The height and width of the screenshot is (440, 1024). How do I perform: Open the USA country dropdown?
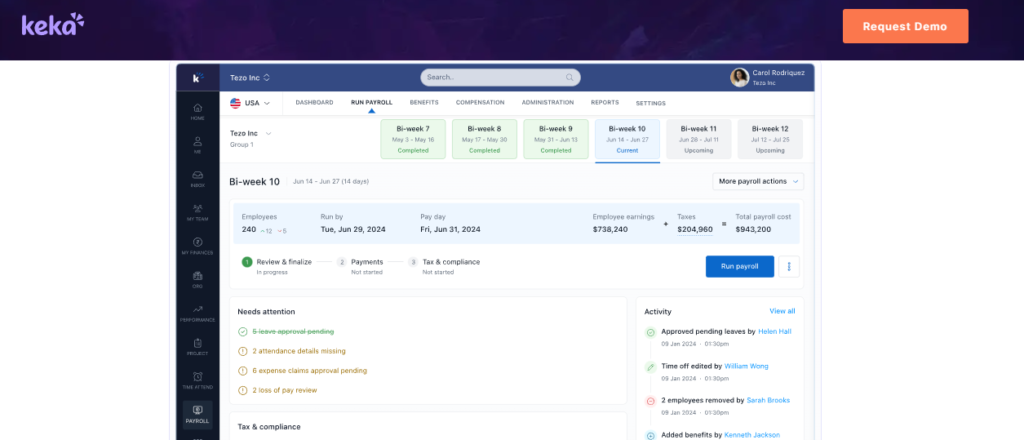click(250, 103)
